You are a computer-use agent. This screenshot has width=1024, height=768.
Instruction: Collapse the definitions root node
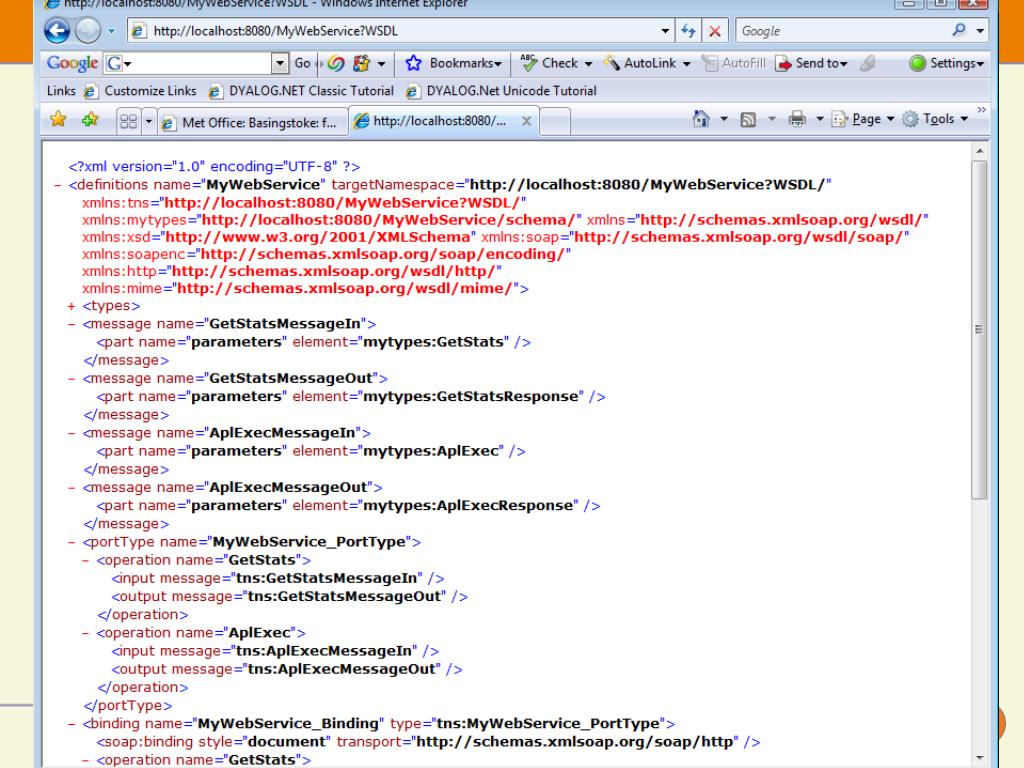pyautogui.click(x=57, y=185)
